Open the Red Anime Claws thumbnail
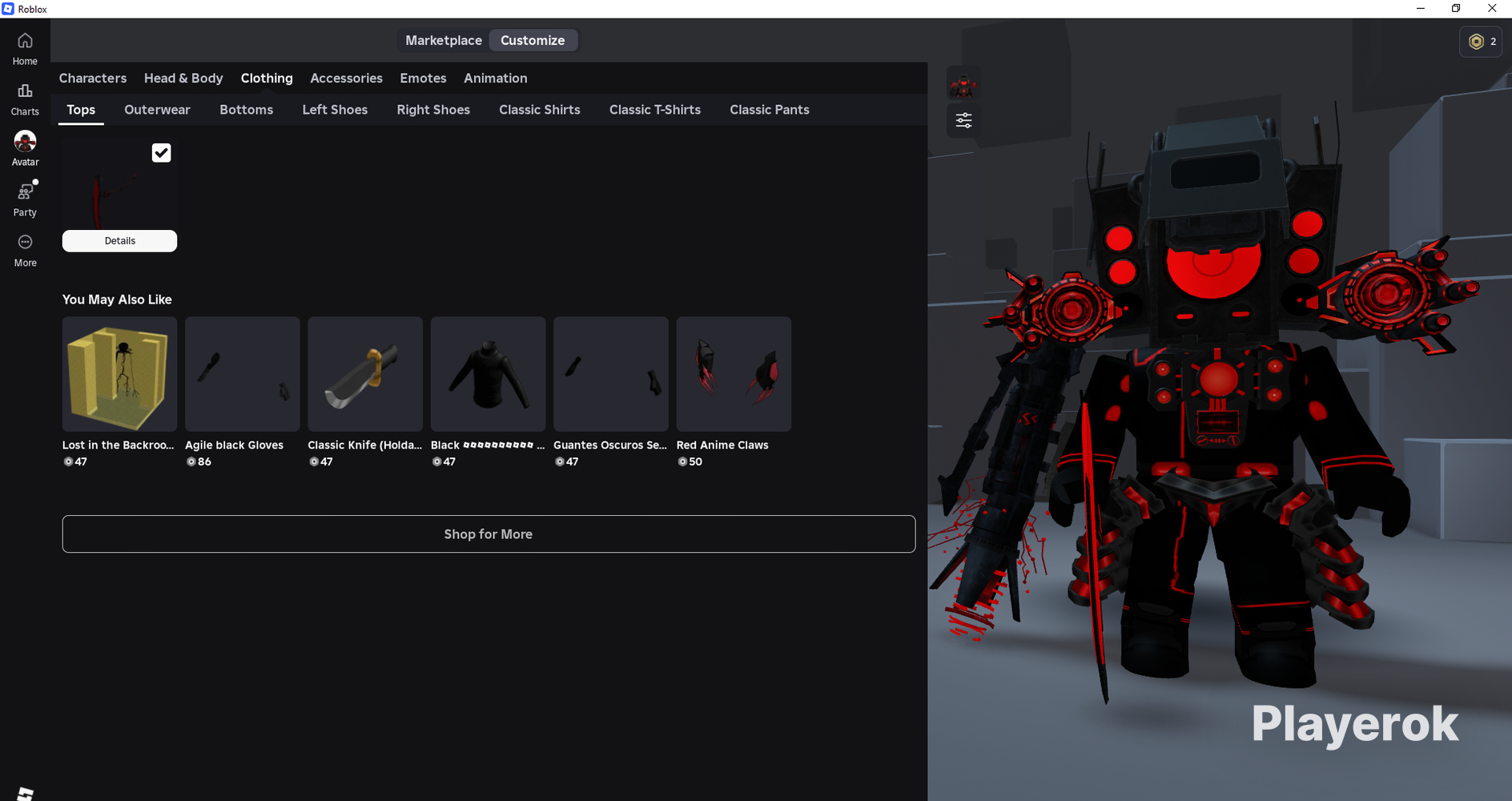This screenshot has height=801, width=1512. tap(734, 374)
